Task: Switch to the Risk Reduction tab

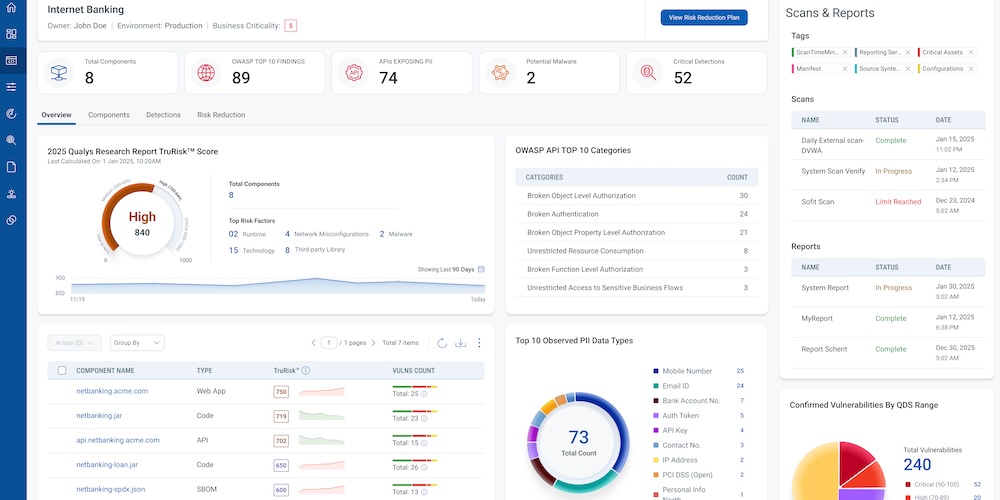Action: click(x=221, y=115)
